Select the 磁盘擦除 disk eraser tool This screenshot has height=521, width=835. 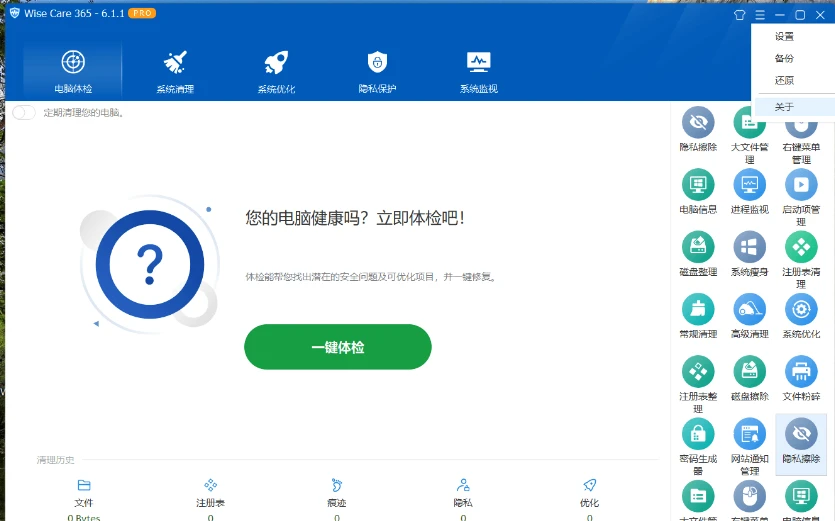point(749,372)
